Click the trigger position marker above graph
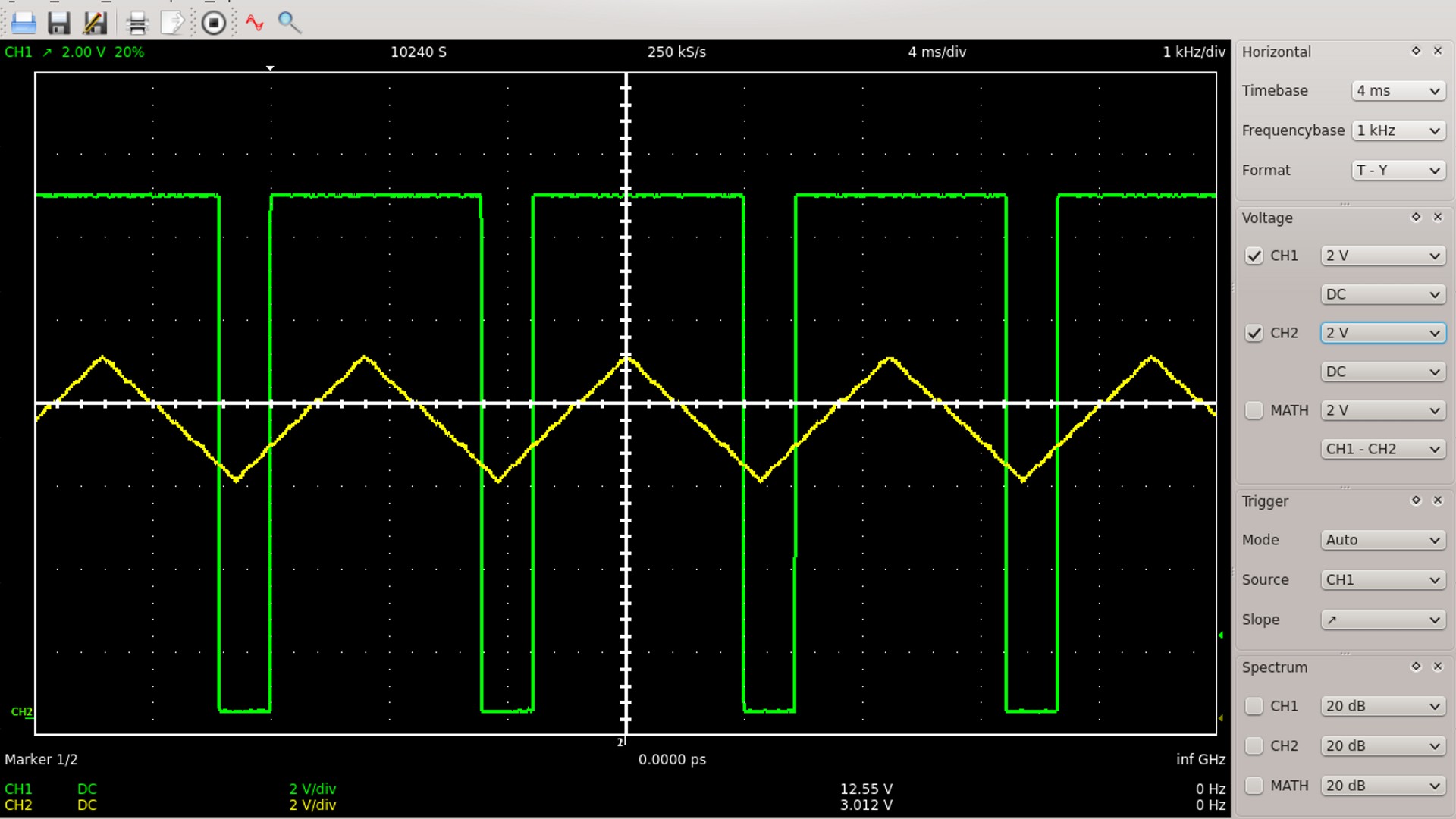The width and height of the screenshot is (1456, 819). pos(270,68)
